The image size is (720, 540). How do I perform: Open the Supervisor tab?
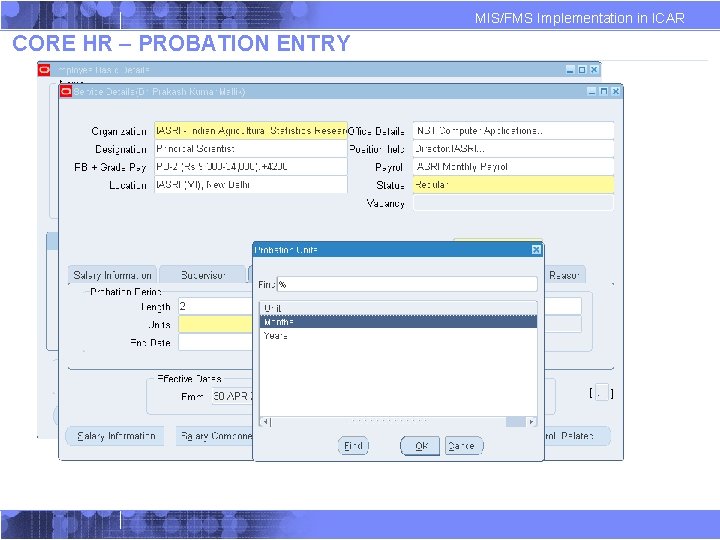pos(202,275)
